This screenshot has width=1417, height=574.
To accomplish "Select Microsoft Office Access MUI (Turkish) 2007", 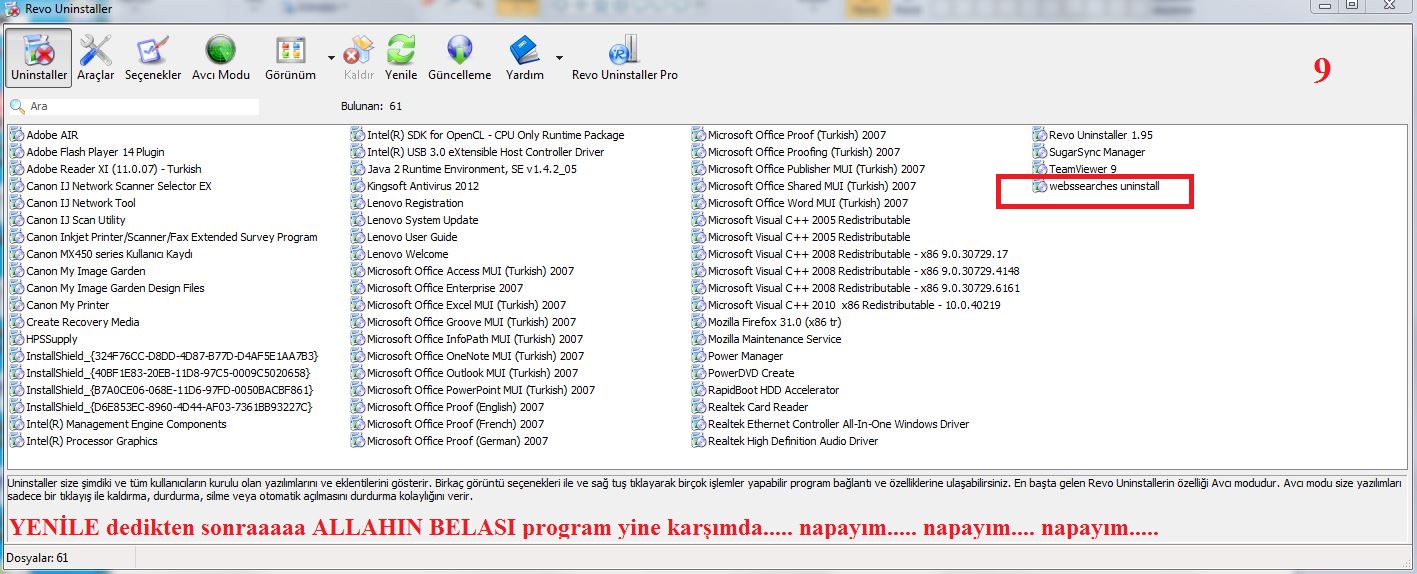I will (463, 271).
